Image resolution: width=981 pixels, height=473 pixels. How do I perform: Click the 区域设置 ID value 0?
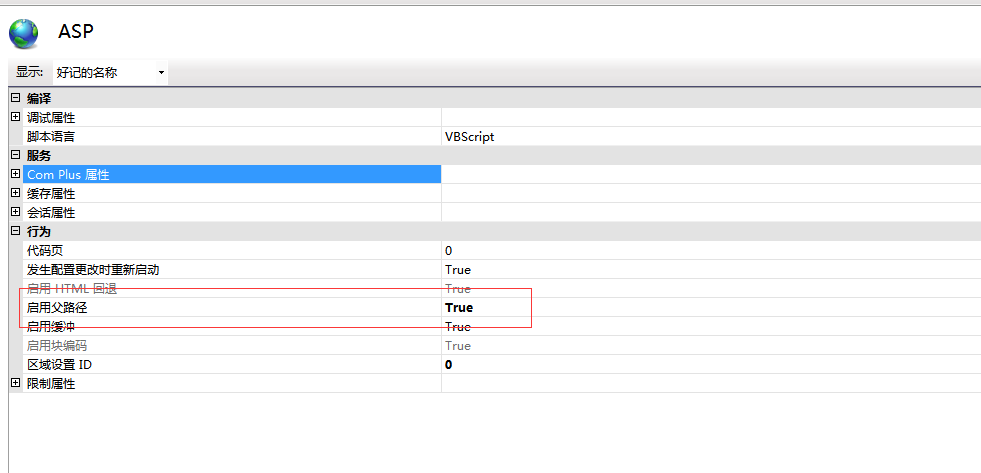[449, 365]
